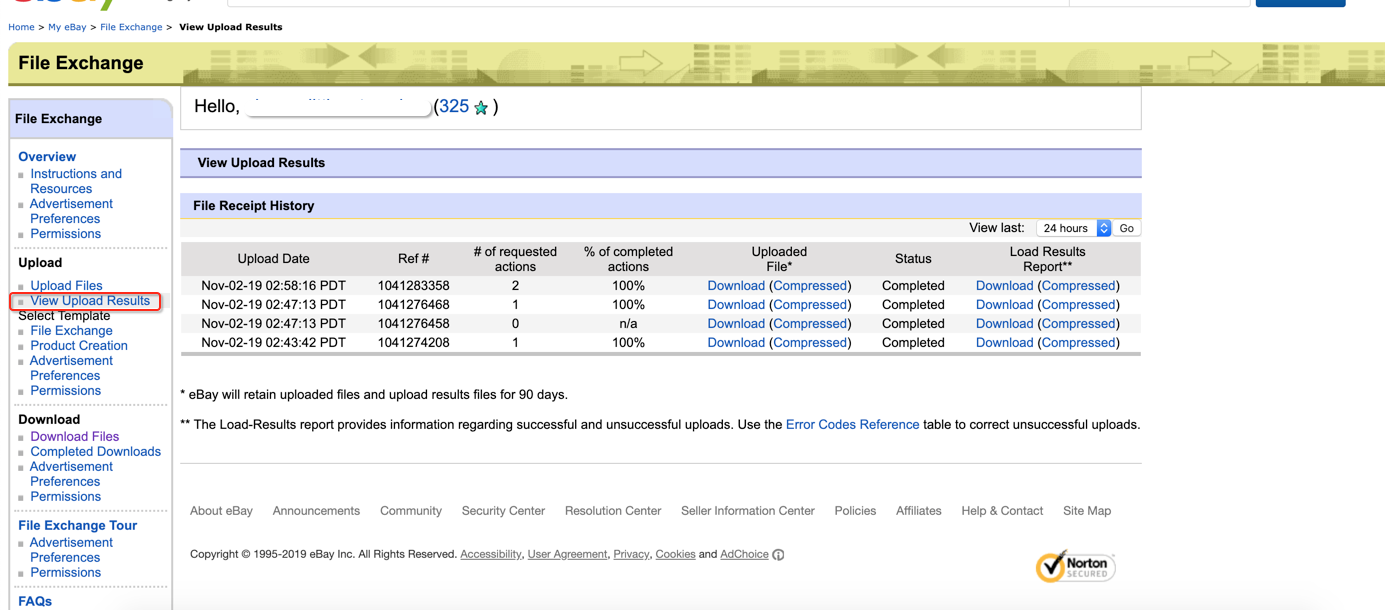
Task: Open the FAQs sidebar link
Action: point(35,601)
